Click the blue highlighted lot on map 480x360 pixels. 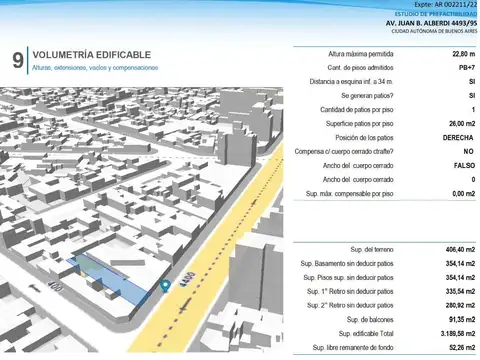(110, 278)
